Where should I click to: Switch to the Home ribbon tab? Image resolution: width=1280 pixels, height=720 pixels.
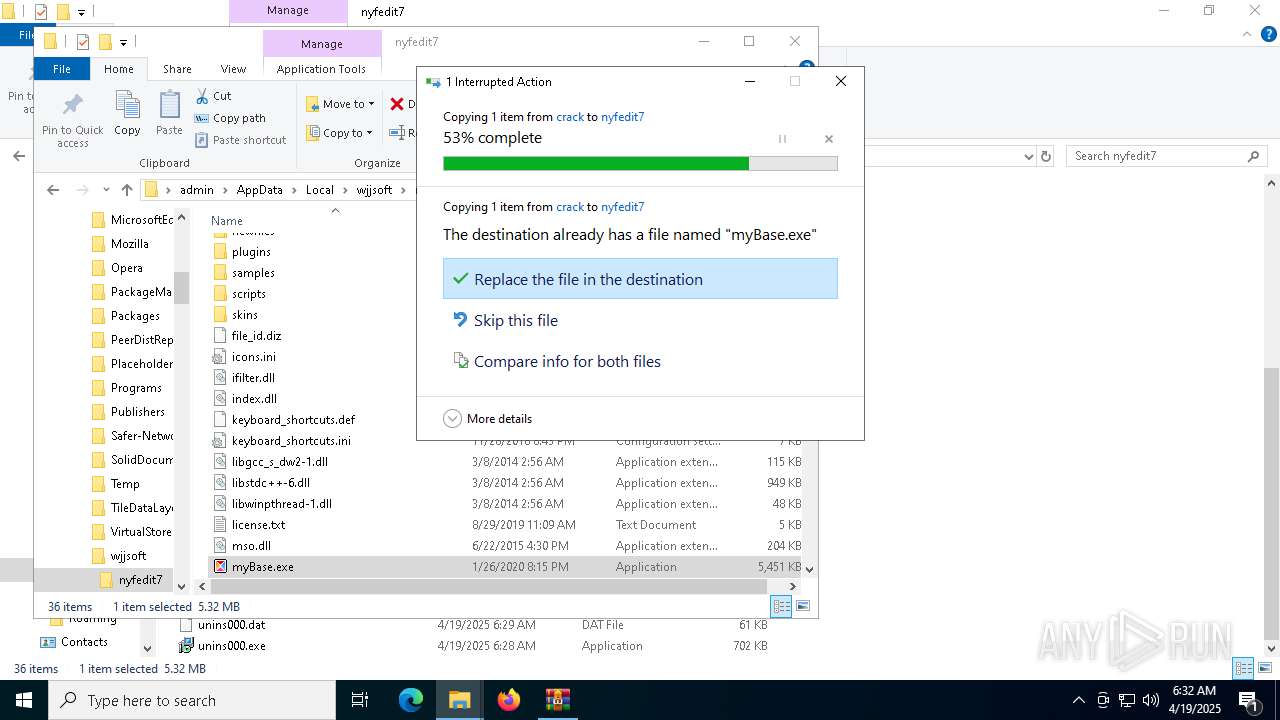coord(118,69)
